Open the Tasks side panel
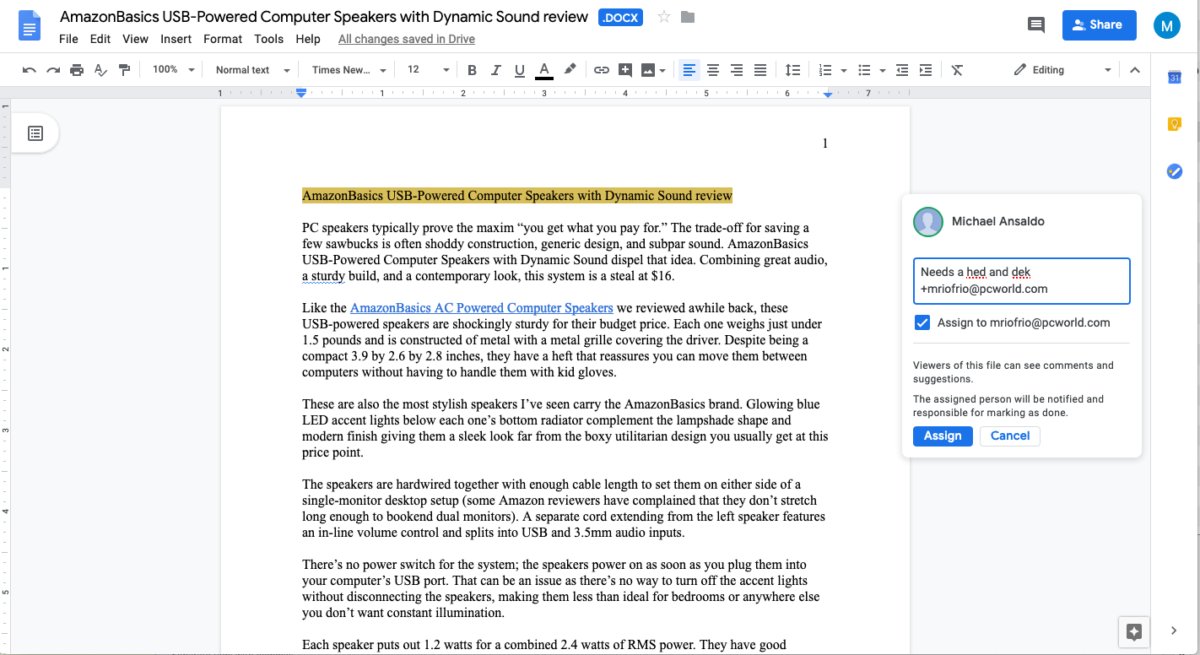Screen dimensions: 1200x655 1175,172
